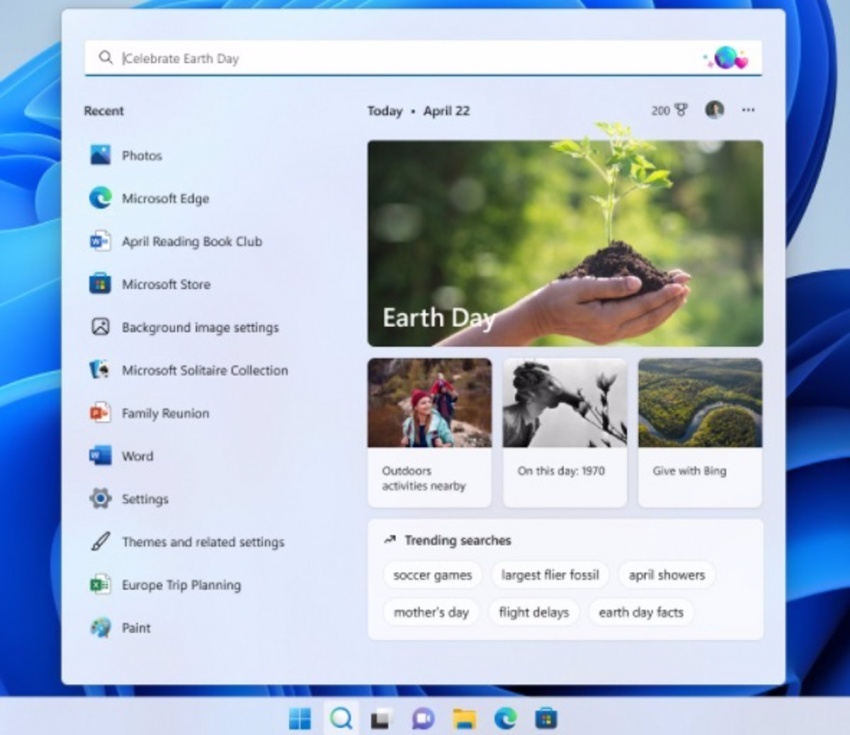Click the Celebrate Earth Day search box
Screen dimensions: 850x735
tap(400, 59)
